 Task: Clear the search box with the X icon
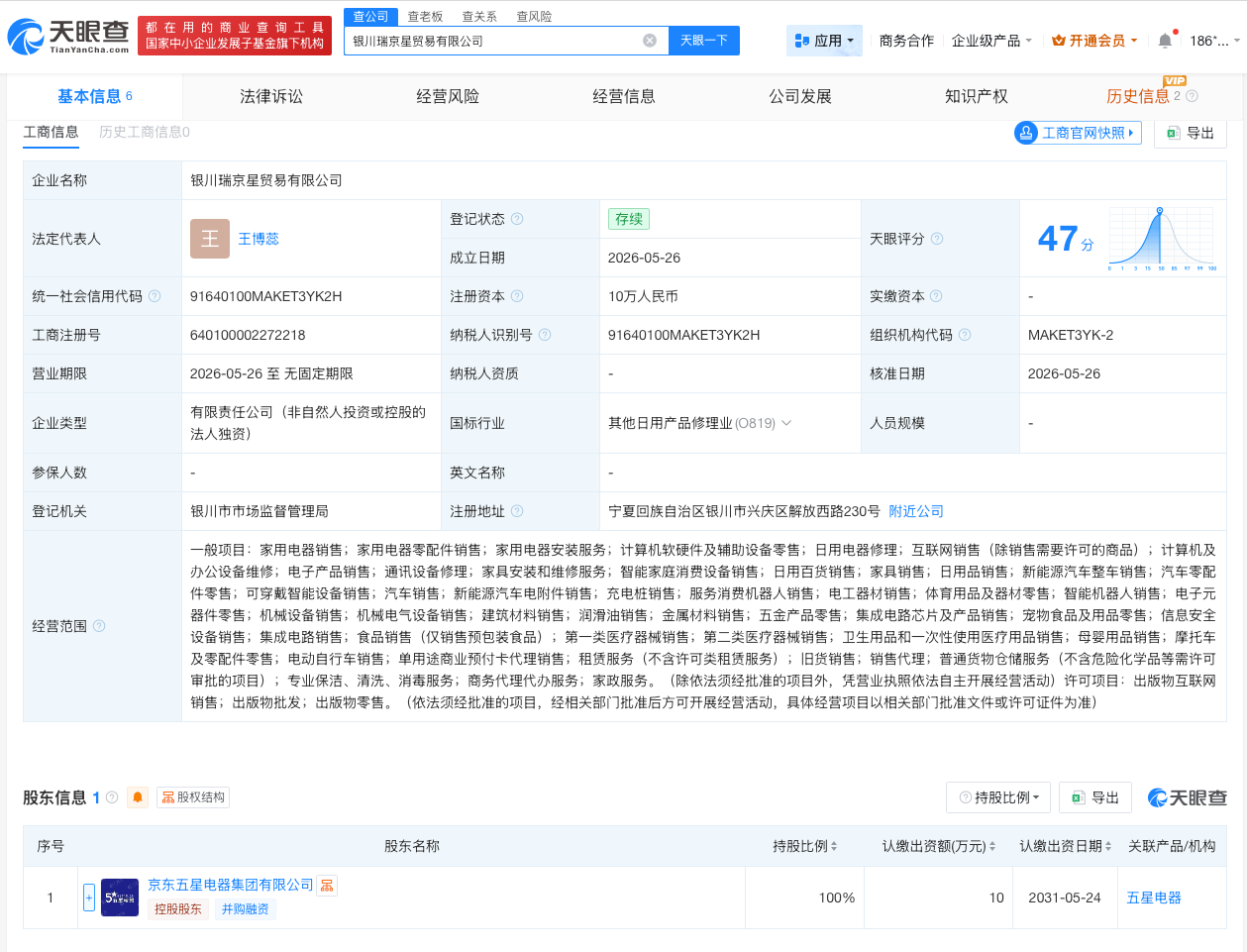click(650, 41)
